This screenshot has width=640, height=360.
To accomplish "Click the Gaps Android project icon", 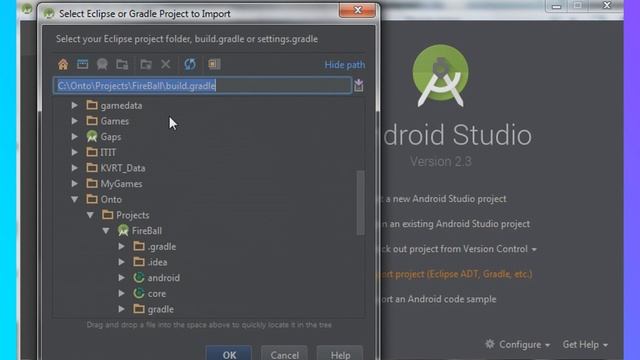I will coord(92,136).
